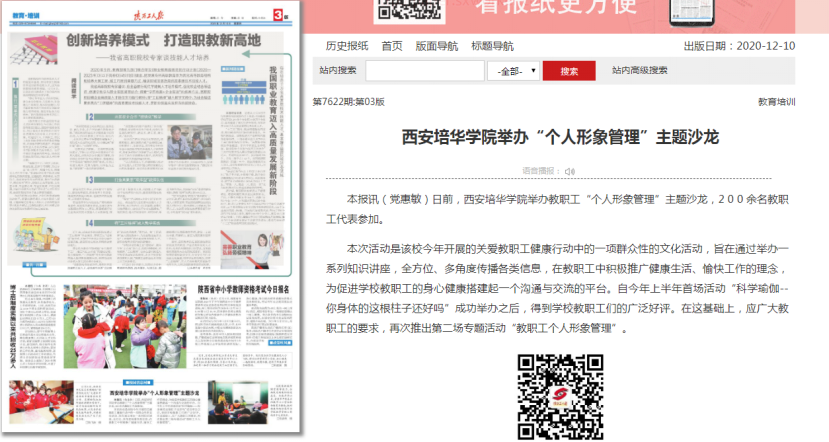
Task: Open the -全部- search category dropdown
Action: point(514,71)
